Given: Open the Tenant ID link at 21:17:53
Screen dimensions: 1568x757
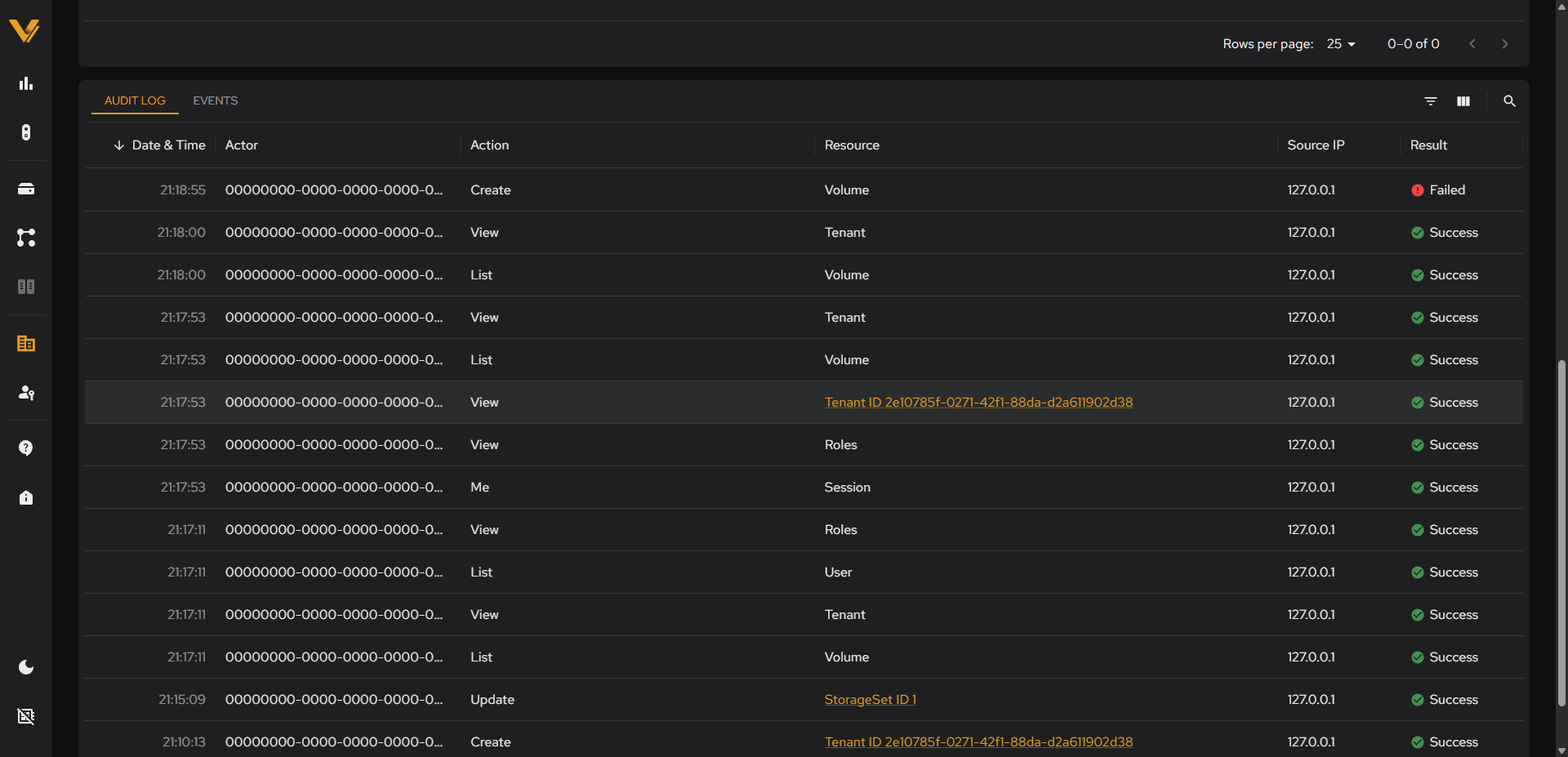Looking at the screenshot, I should click(978, 403).
